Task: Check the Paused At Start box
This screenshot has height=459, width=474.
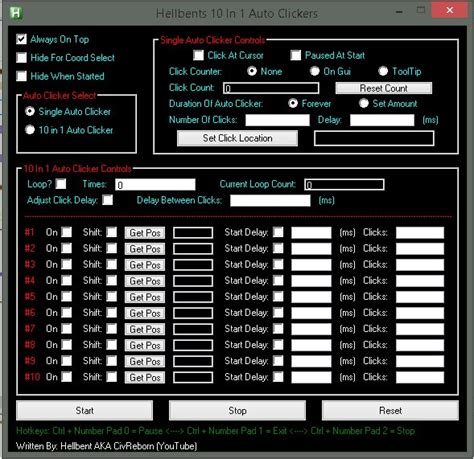Action: pos(296,55)
